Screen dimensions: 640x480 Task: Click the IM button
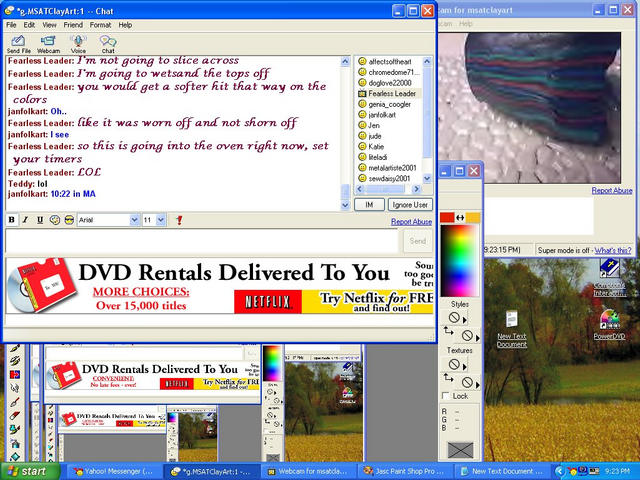tap(369, 205)
